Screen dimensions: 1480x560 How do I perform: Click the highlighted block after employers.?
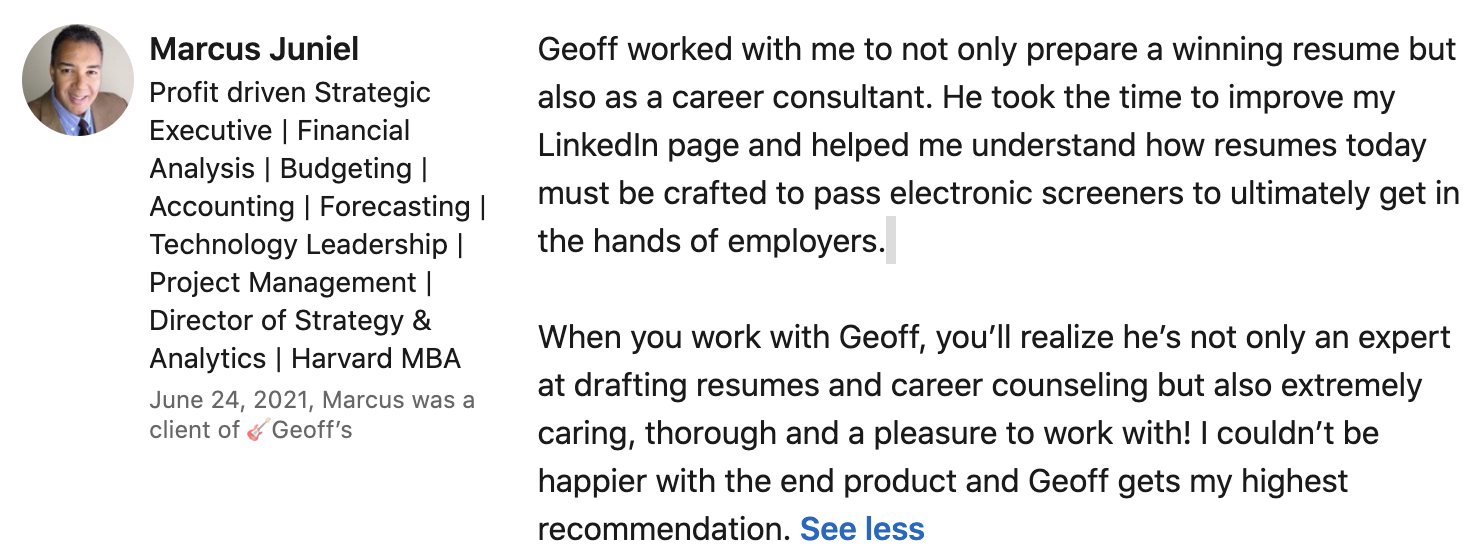[x=891, y=241]
